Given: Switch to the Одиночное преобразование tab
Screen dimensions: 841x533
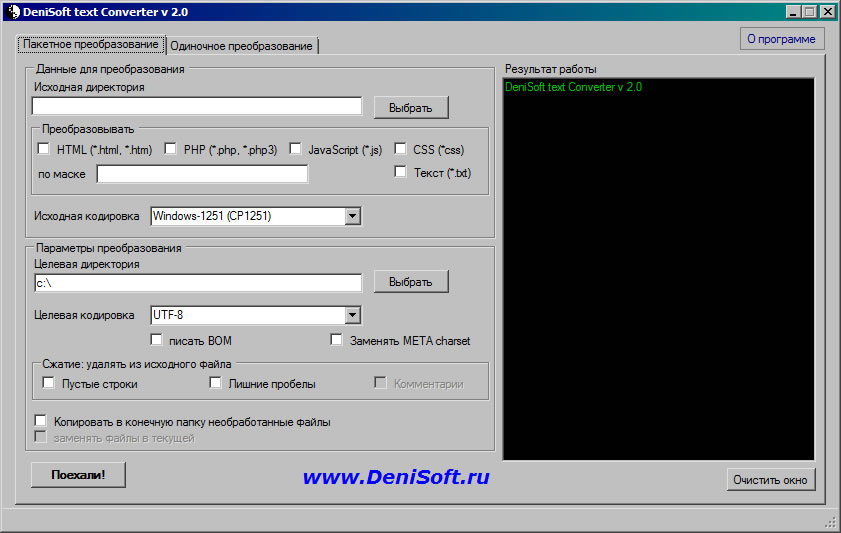Looking at the screenshot, I should pyautogui.click(x=241, y=46).
